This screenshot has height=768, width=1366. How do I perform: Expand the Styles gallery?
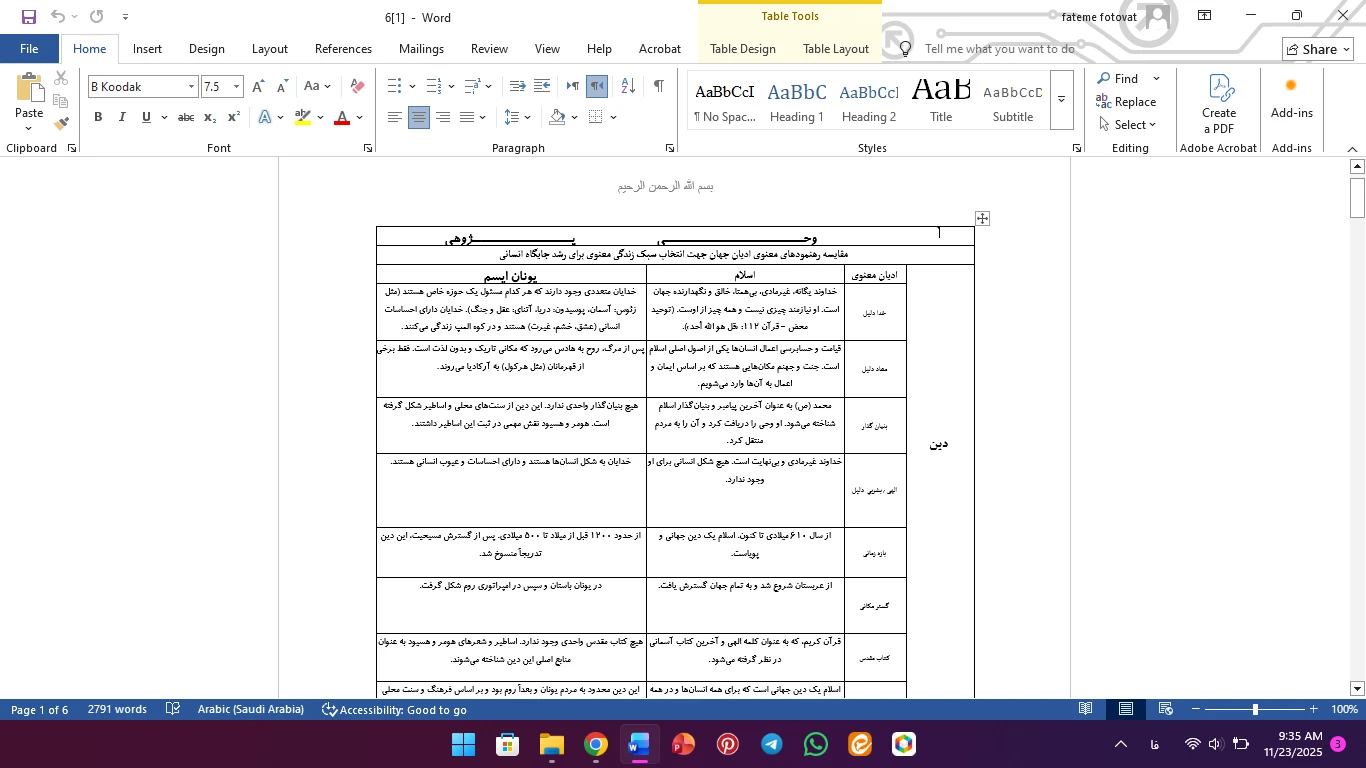click(1061, 100)
